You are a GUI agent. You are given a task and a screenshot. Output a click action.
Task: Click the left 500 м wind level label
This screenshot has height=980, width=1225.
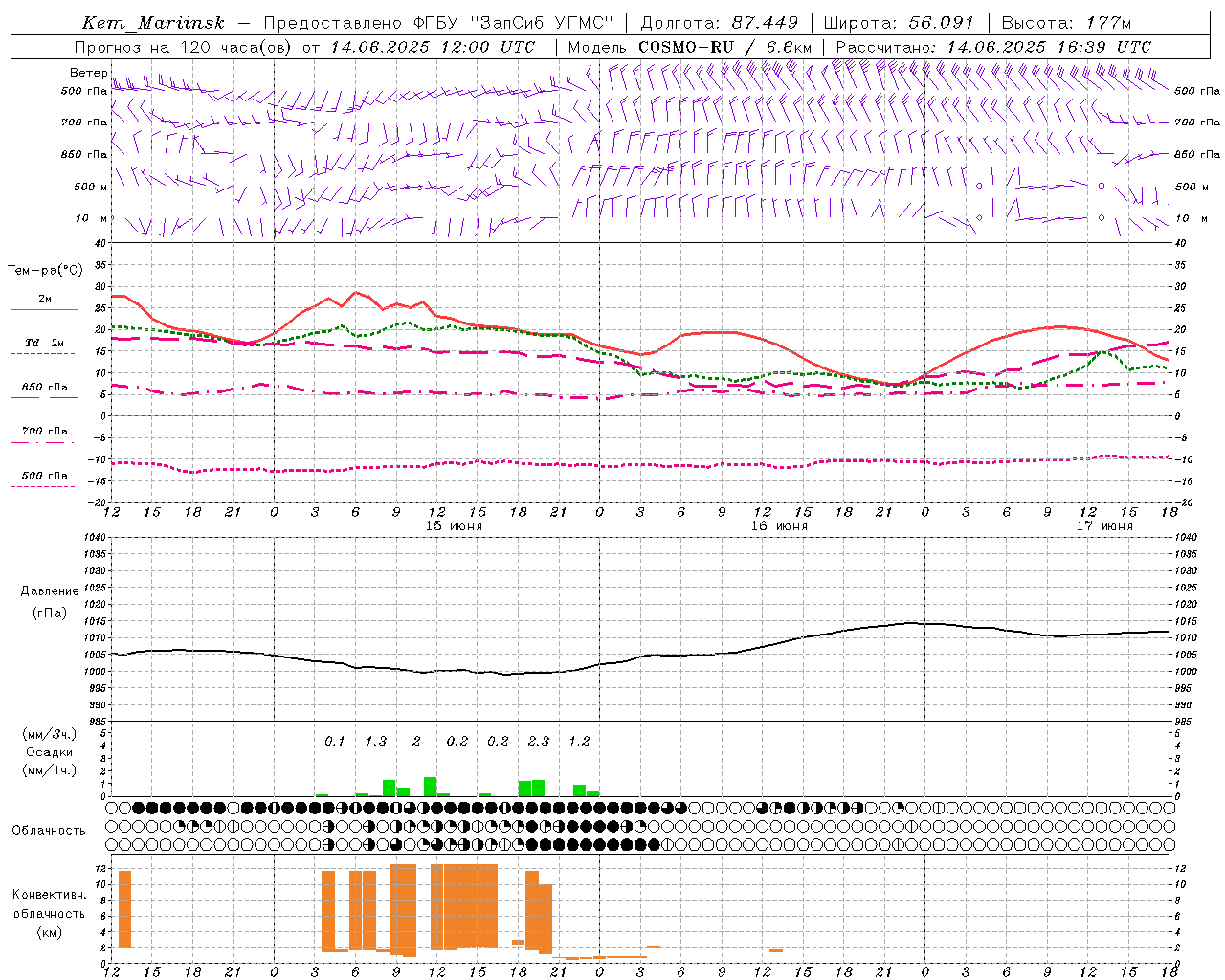pos(90,187)
